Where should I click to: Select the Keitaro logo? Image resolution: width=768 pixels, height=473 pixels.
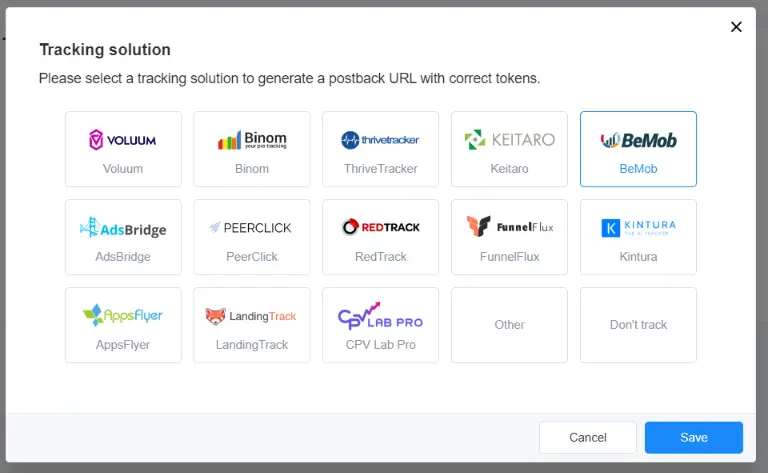tap(509, 140)
